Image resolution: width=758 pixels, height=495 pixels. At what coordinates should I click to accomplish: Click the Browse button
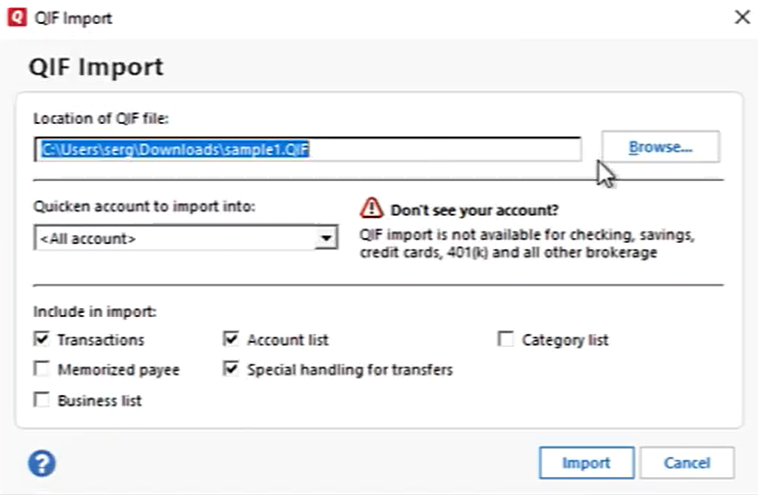coord(660,147)
